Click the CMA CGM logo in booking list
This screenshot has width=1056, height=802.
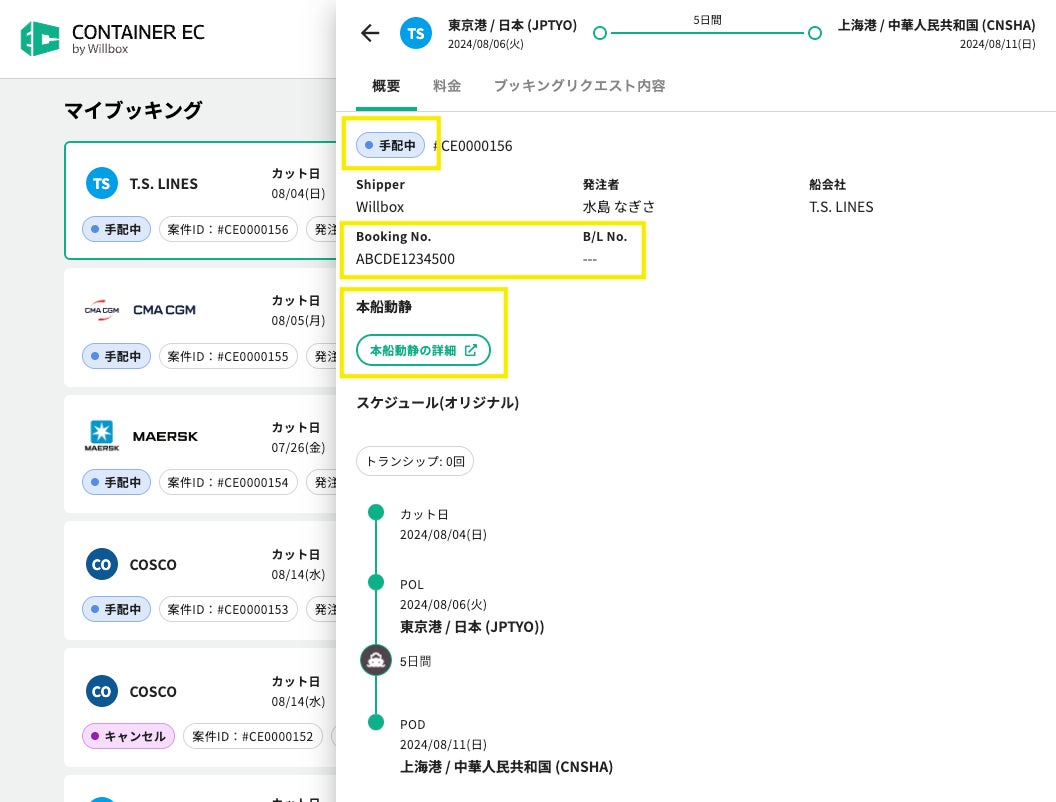coord(102,310)
